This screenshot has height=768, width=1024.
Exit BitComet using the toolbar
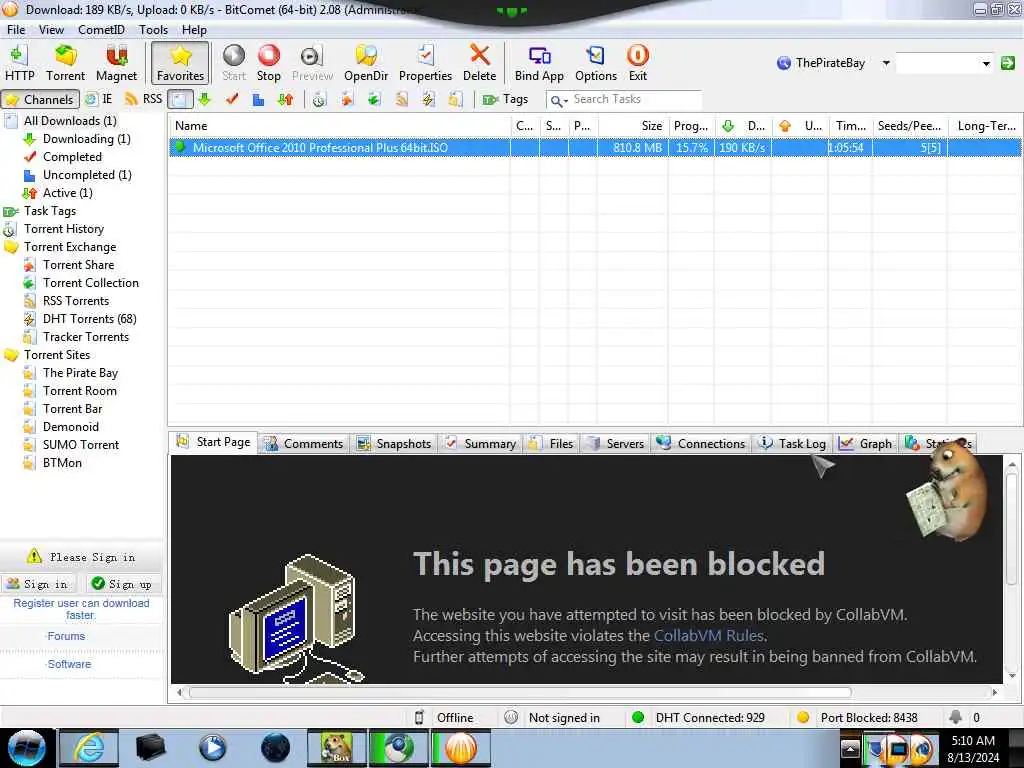[x=637, y=63]
